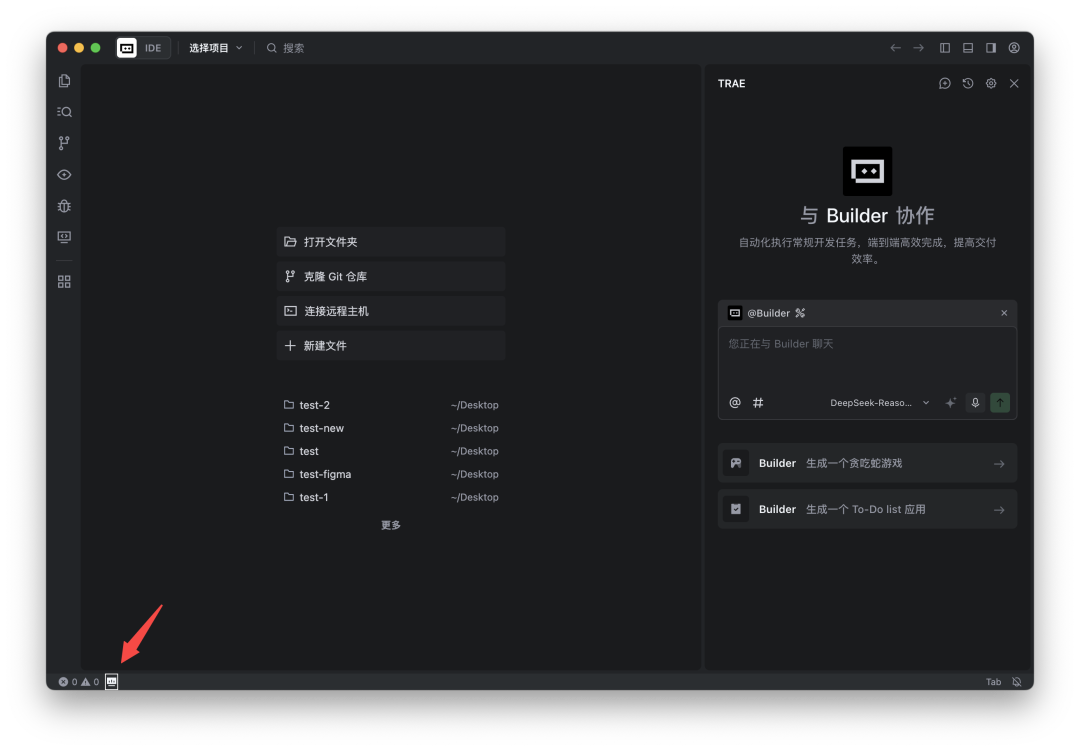This screenshot has height=751, width=1080.
Task: Click 新建文件 new file button
Action: (391, 345)
